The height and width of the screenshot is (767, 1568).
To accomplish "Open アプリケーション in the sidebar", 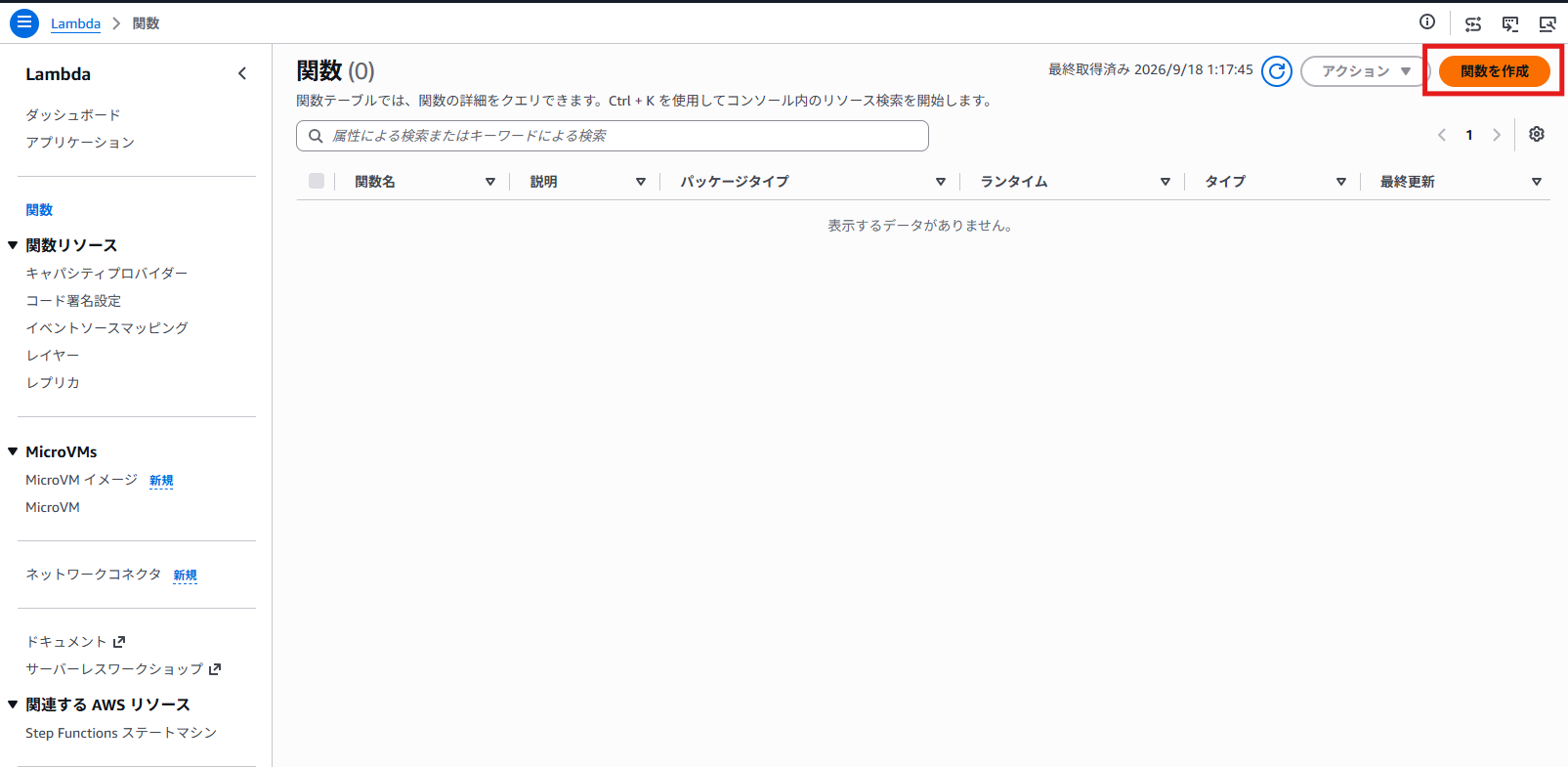I will pos(80,143).
